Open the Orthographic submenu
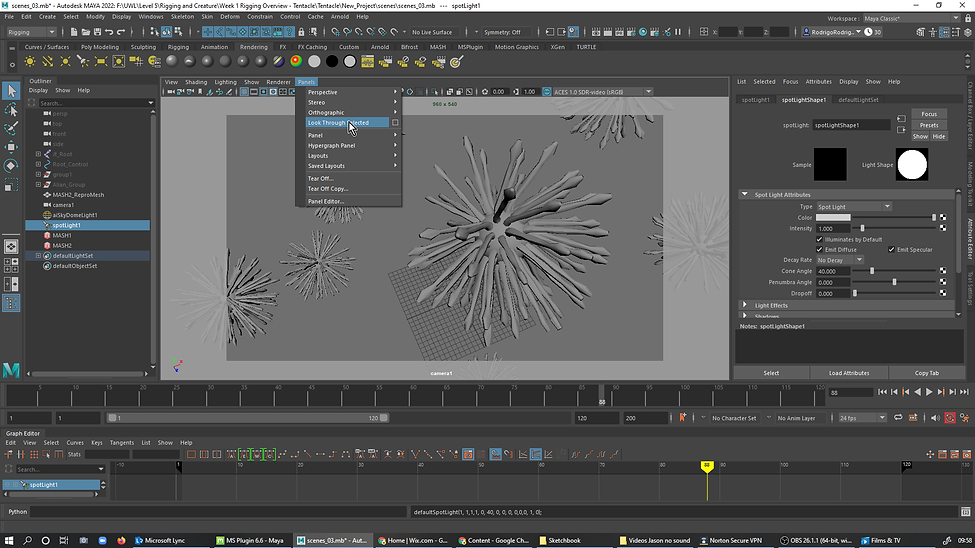Screen dimensions: 975x548 353,113
